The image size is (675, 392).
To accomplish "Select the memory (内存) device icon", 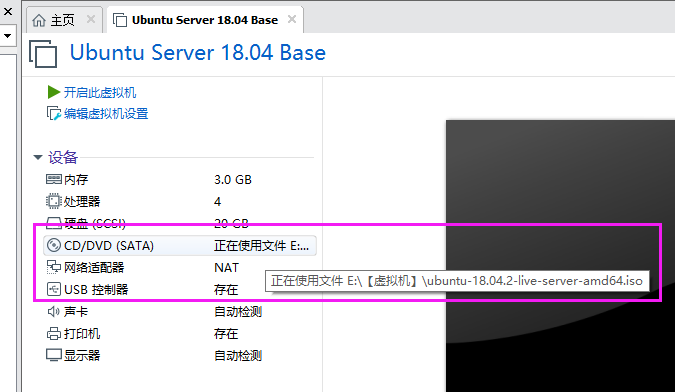I will pyautogui.click(x=54, y=179).
